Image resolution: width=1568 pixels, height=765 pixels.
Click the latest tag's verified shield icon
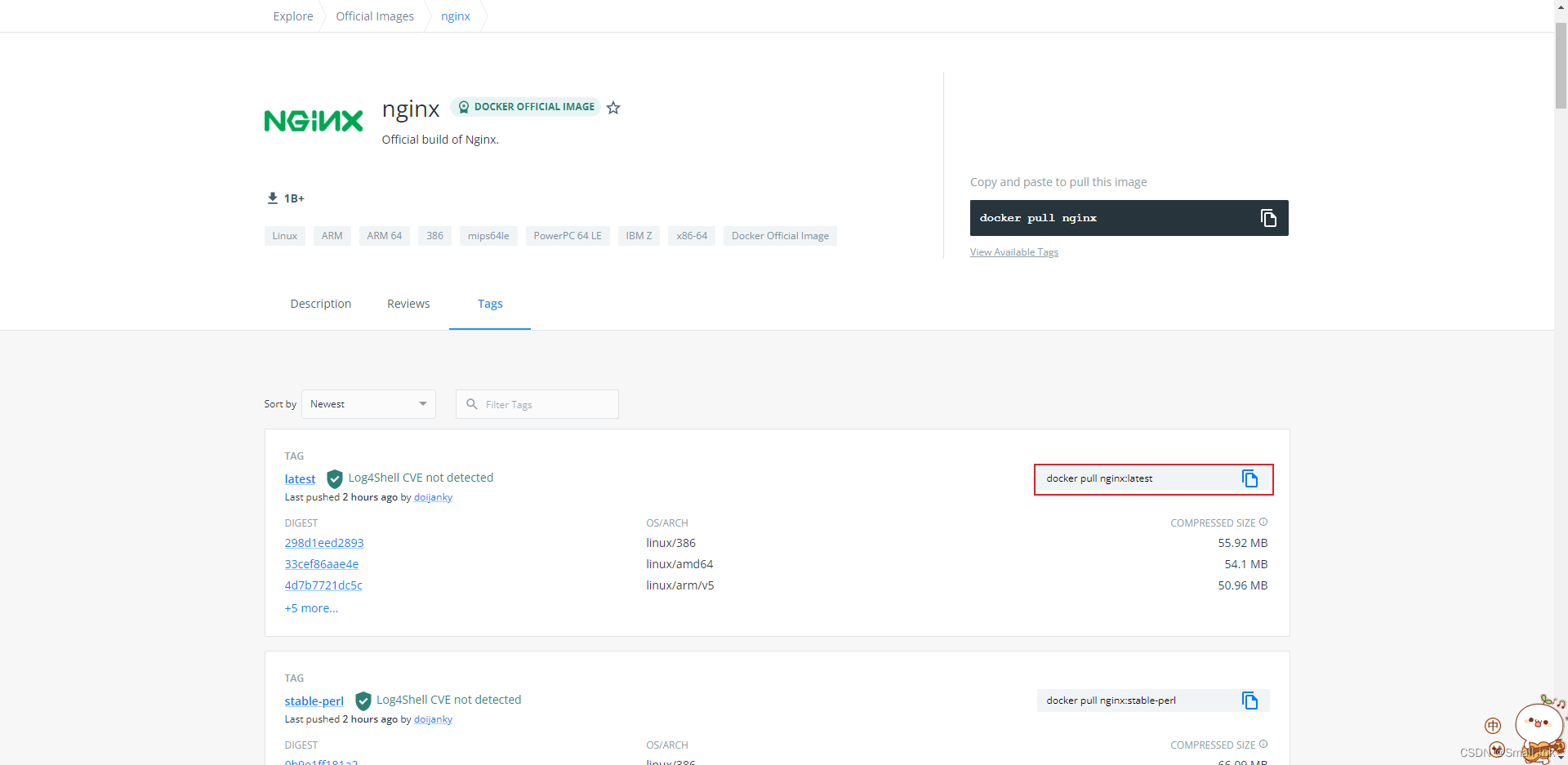(335, 478)
